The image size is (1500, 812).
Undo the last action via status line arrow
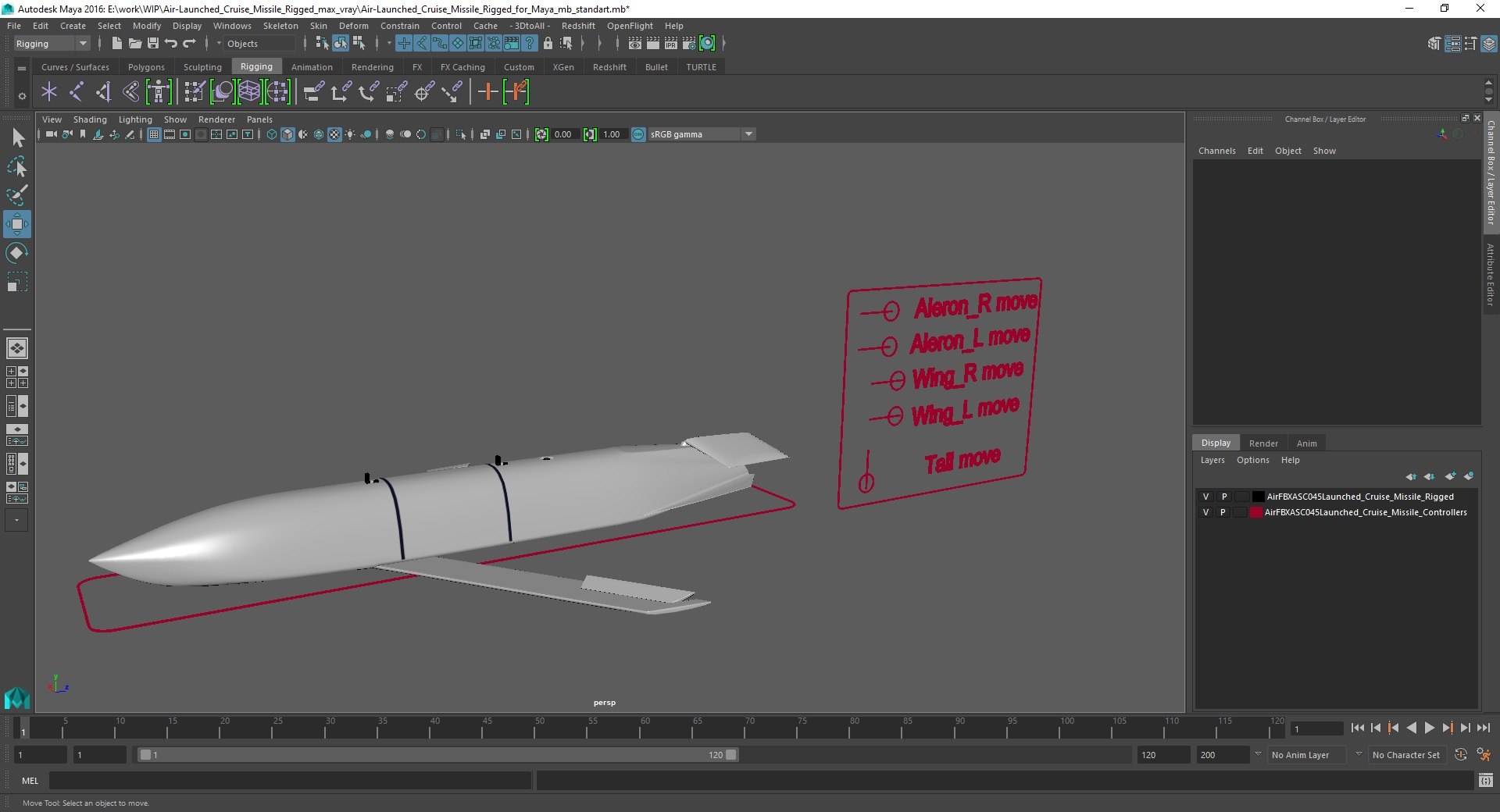pos(170,44)
